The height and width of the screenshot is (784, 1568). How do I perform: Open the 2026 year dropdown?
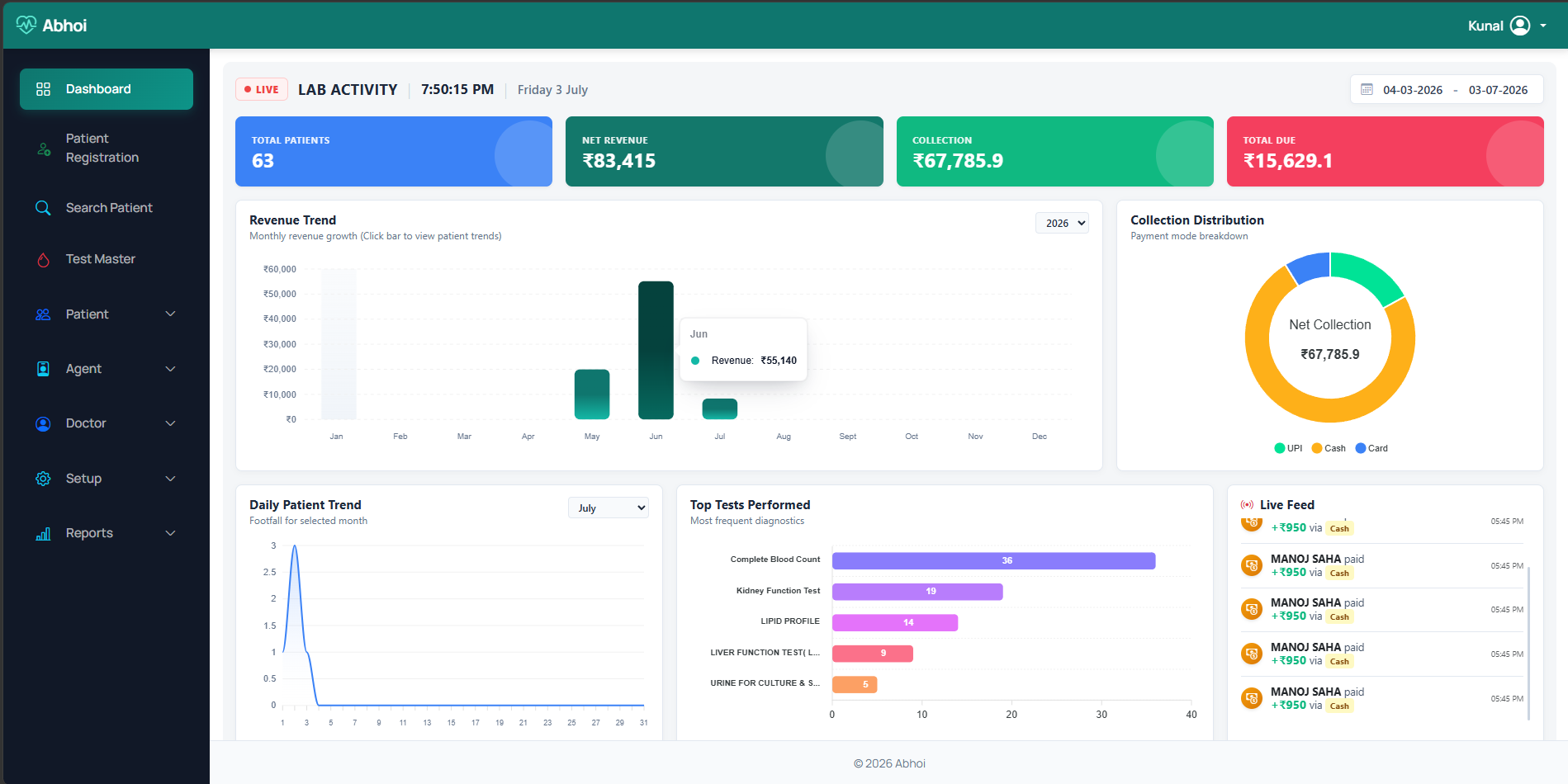coord(1062,223)
